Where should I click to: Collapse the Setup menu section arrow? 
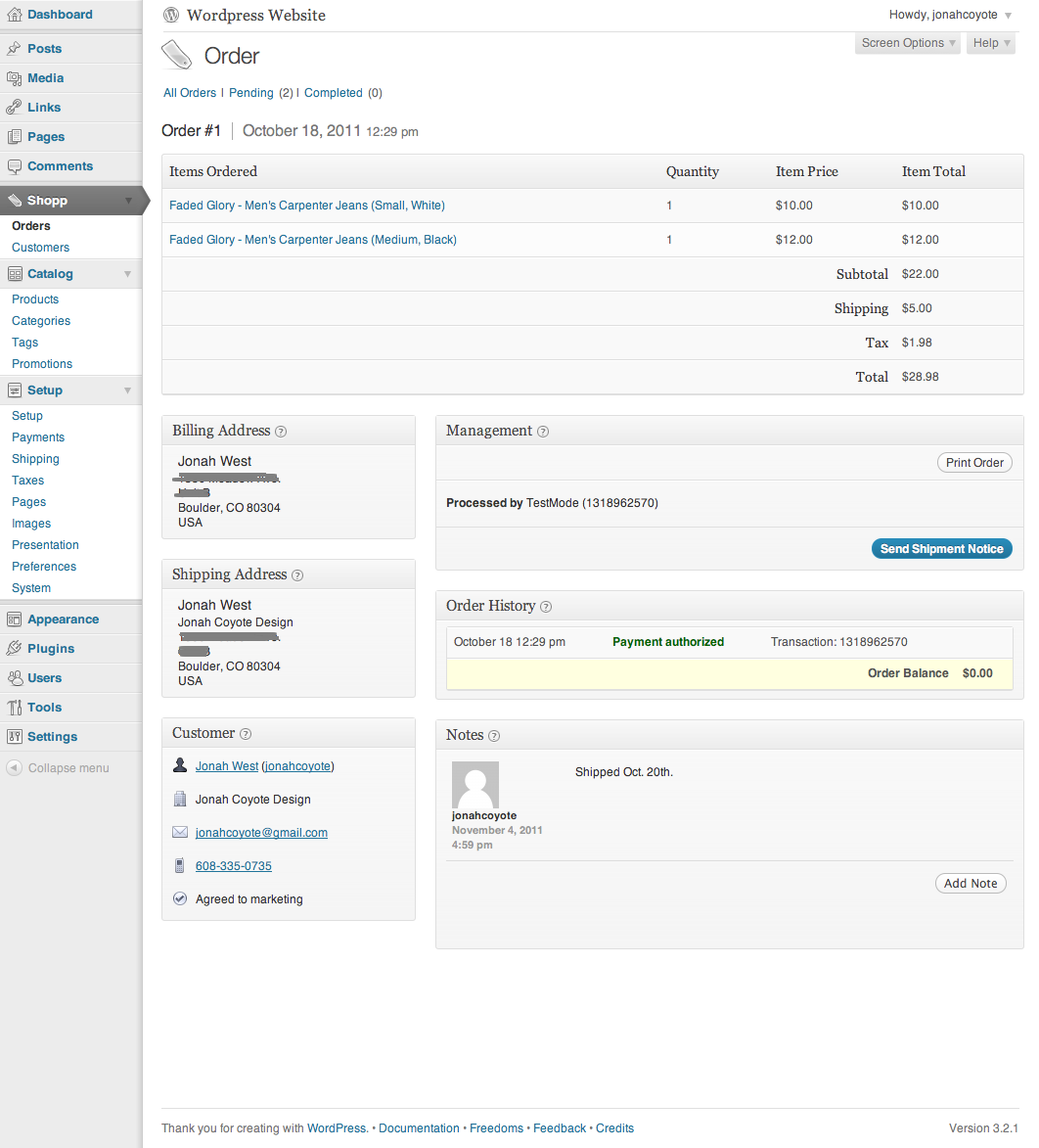[128, 390]
